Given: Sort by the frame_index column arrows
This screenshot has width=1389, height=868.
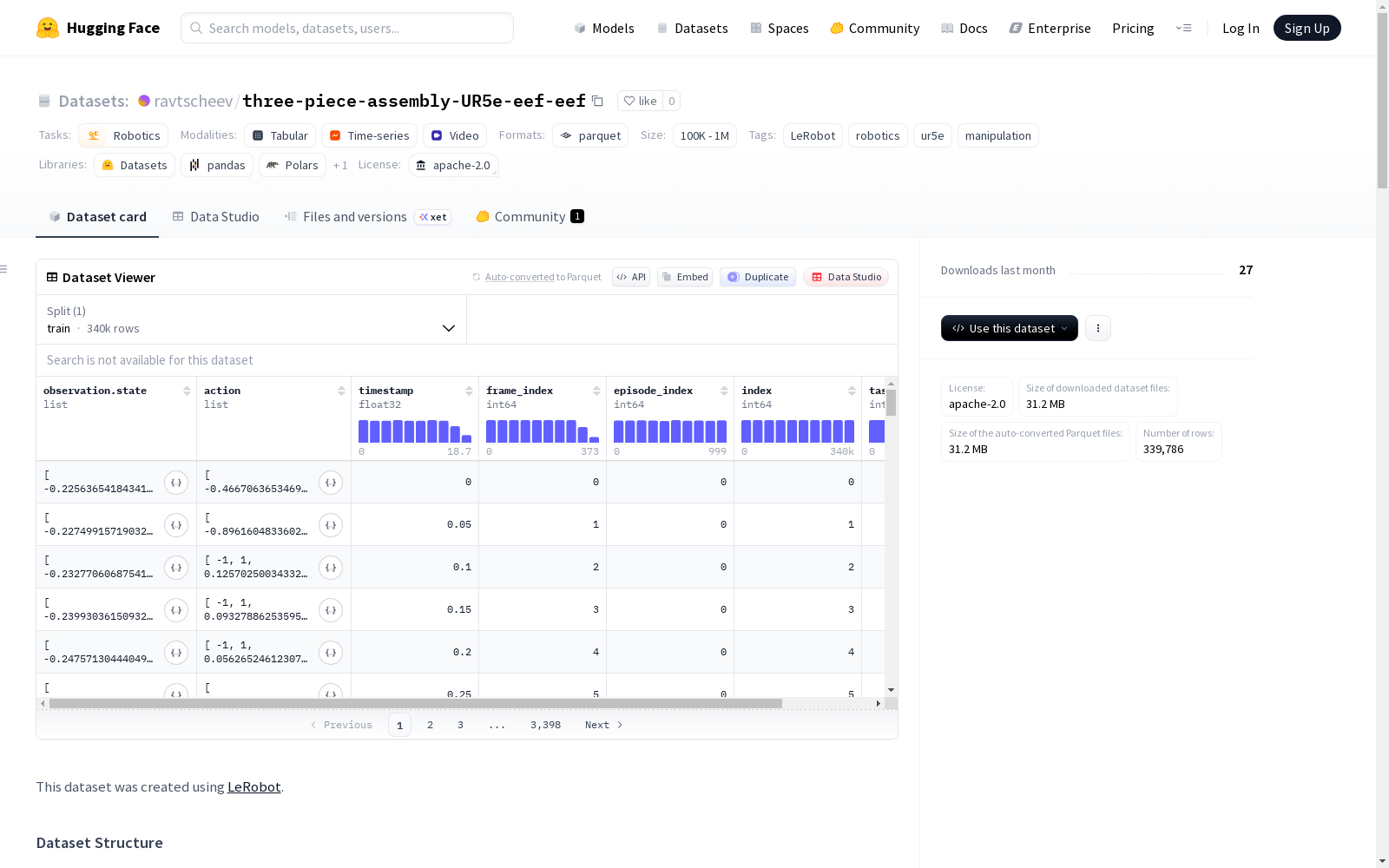Looking at the screenshot, I should click(x=596, y=391).
